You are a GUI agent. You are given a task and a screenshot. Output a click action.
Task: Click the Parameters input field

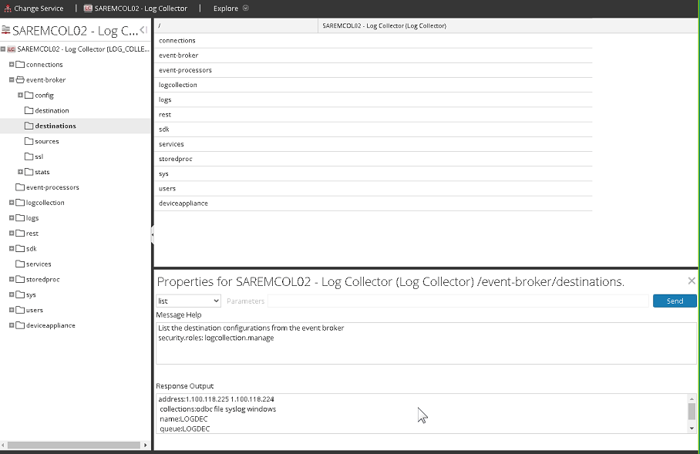pos(458,301)
